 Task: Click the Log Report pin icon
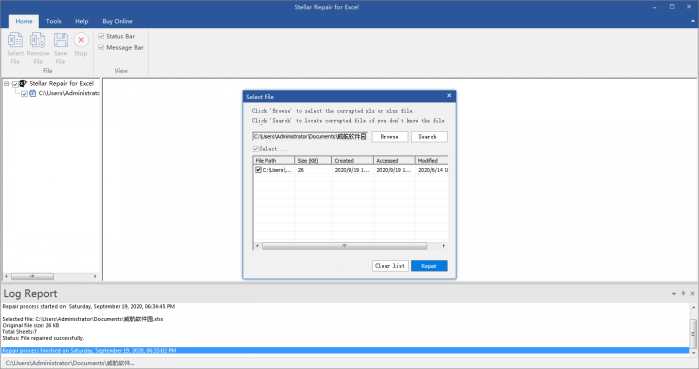pyautogui.click(x=683, y=293)
